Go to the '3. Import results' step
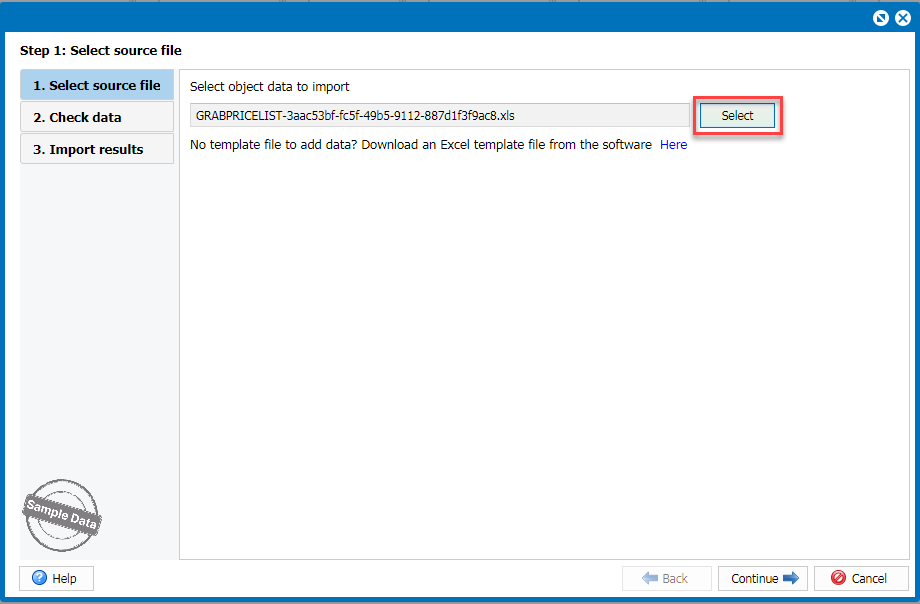The width and height of the screenshot is (920, 604). point(97,149)
